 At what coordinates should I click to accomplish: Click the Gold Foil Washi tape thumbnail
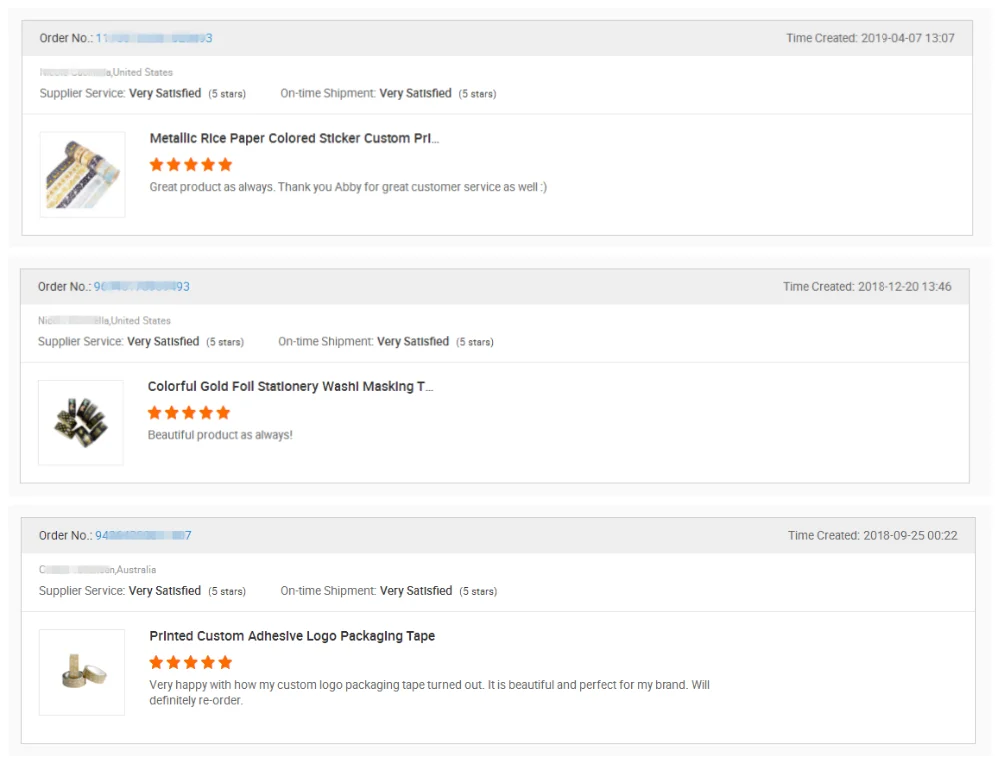point(80,423)
